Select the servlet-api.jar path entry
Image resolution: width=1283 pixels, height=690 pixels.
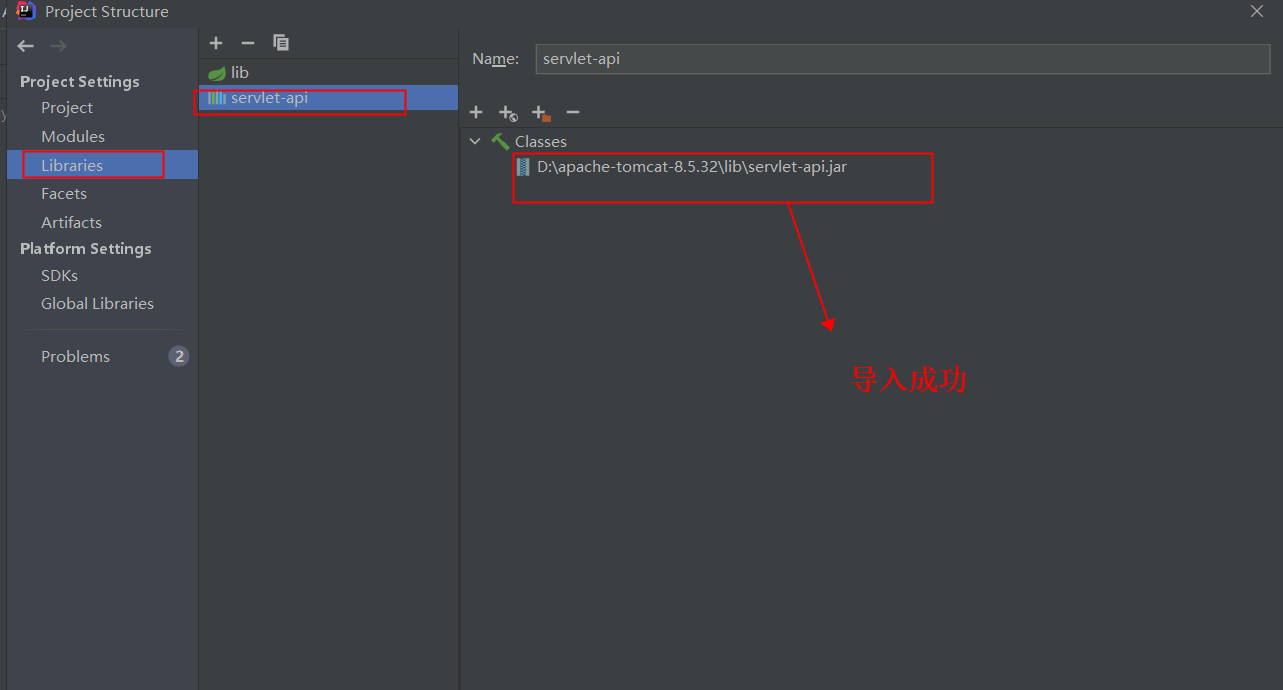(x=691, y=167)
